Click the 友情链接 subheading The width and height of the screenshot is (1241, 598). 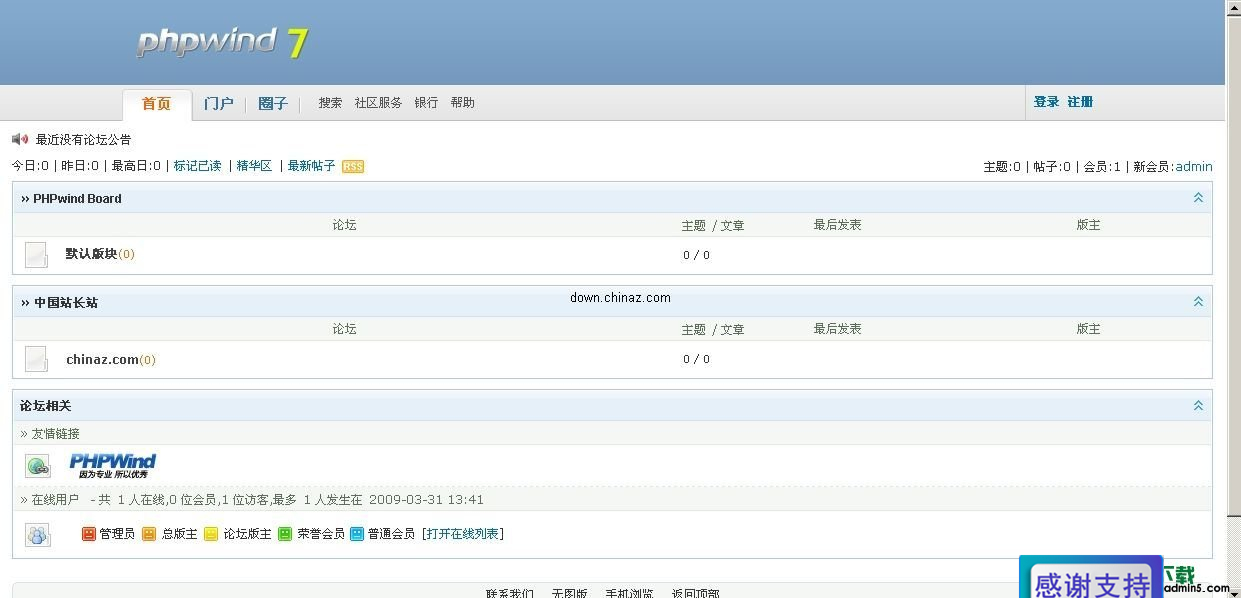tap(56, 434)
